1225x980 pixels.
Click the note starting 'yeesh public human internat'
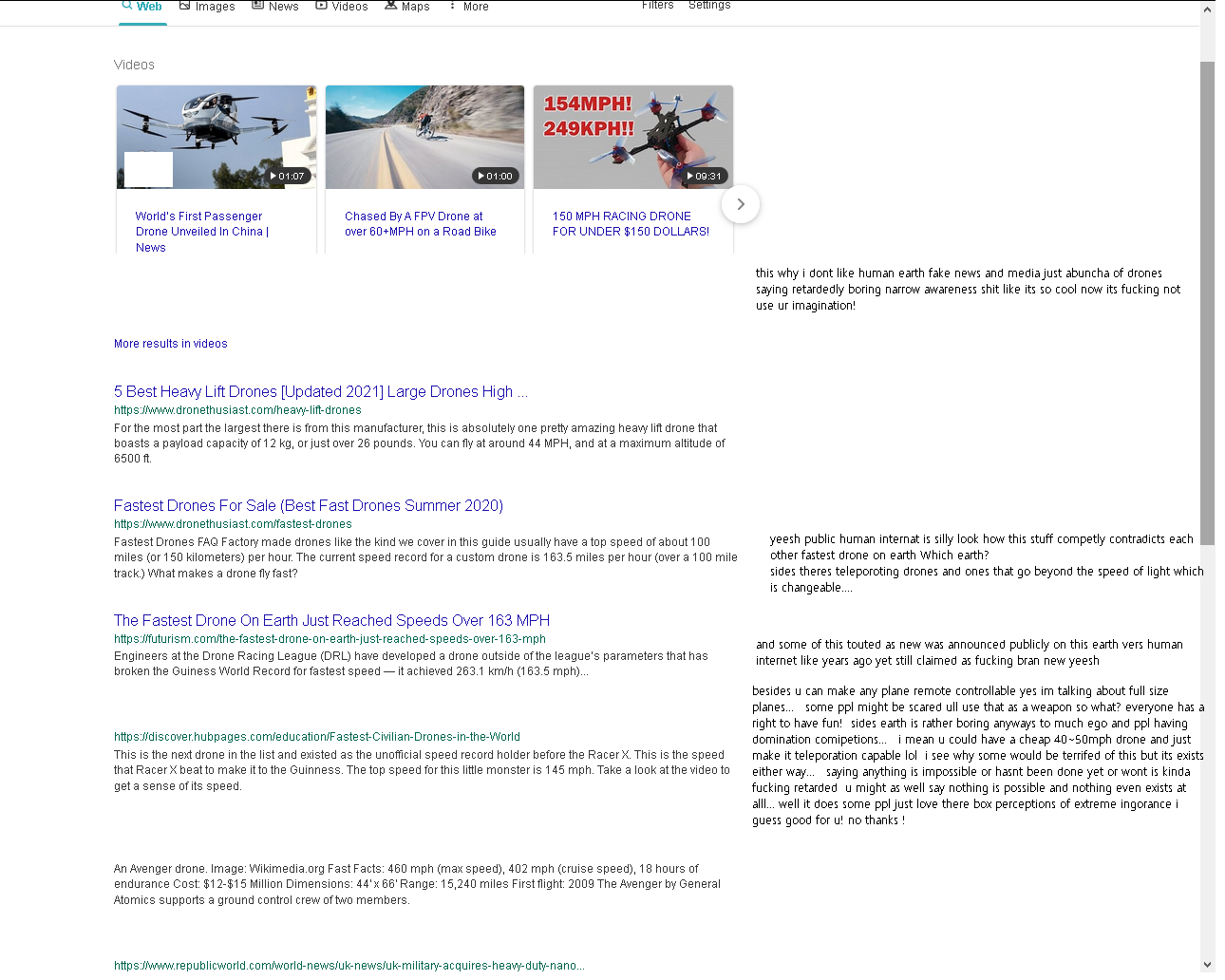click(x=986, y=563)
